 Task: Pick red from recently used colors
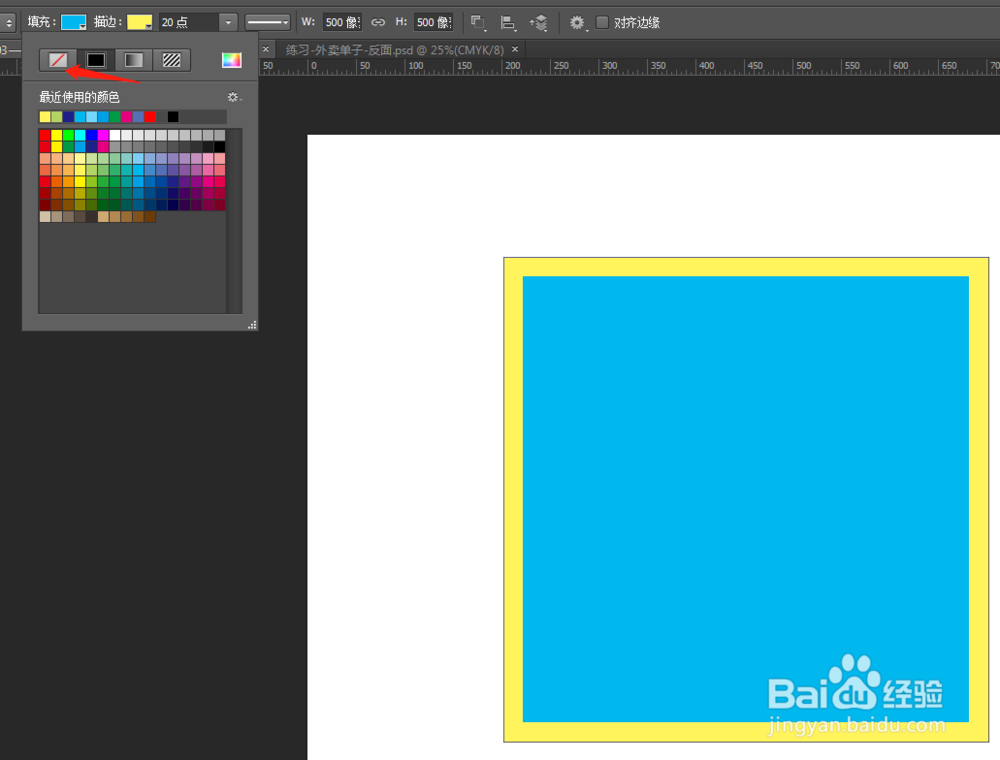coord(150,117)
